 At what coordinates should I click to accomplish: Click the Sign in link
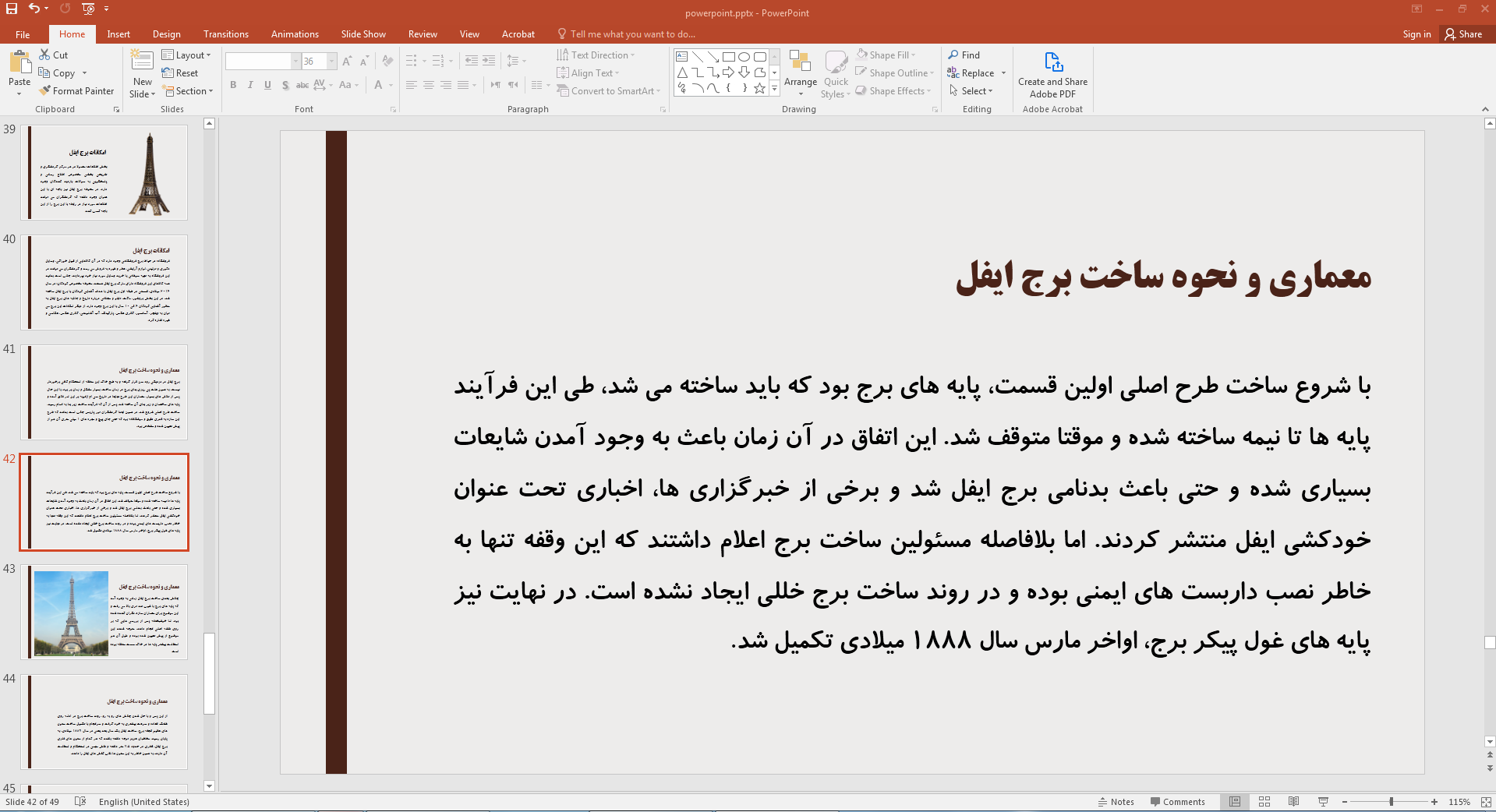[x=1416, y=34]
